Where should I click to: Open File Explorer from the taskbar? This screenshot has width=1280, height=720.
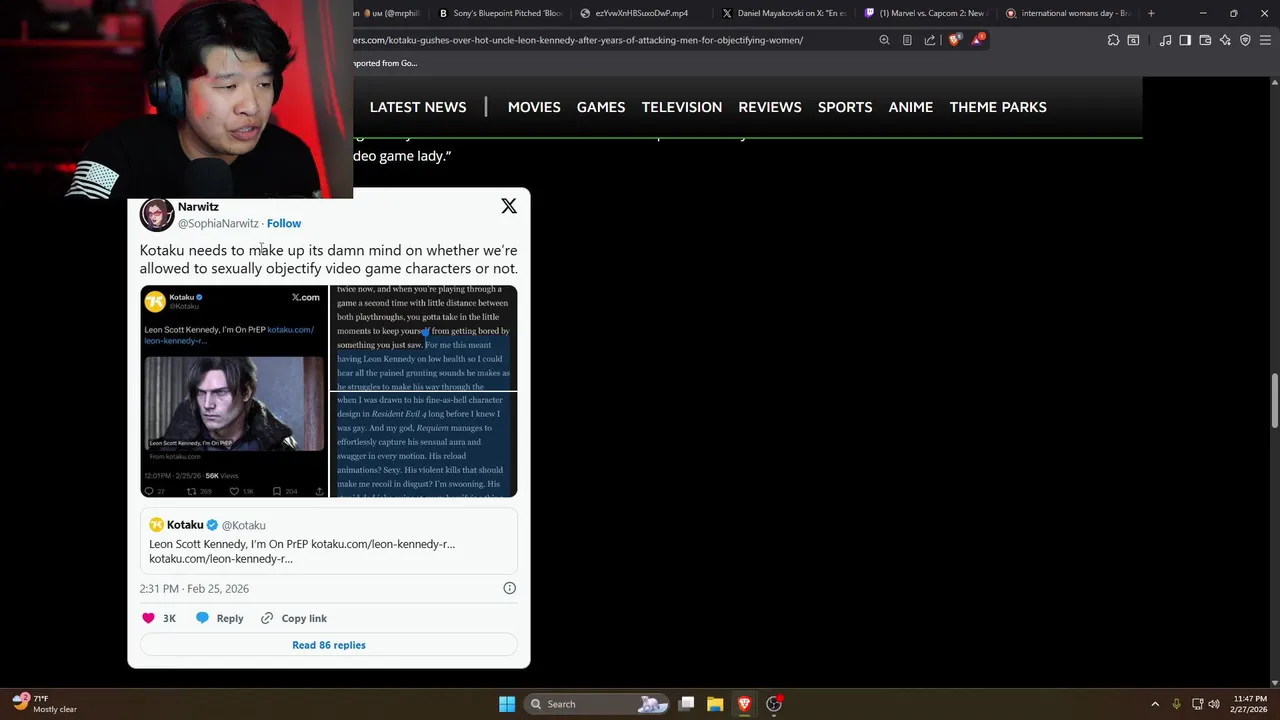(715, 704)
